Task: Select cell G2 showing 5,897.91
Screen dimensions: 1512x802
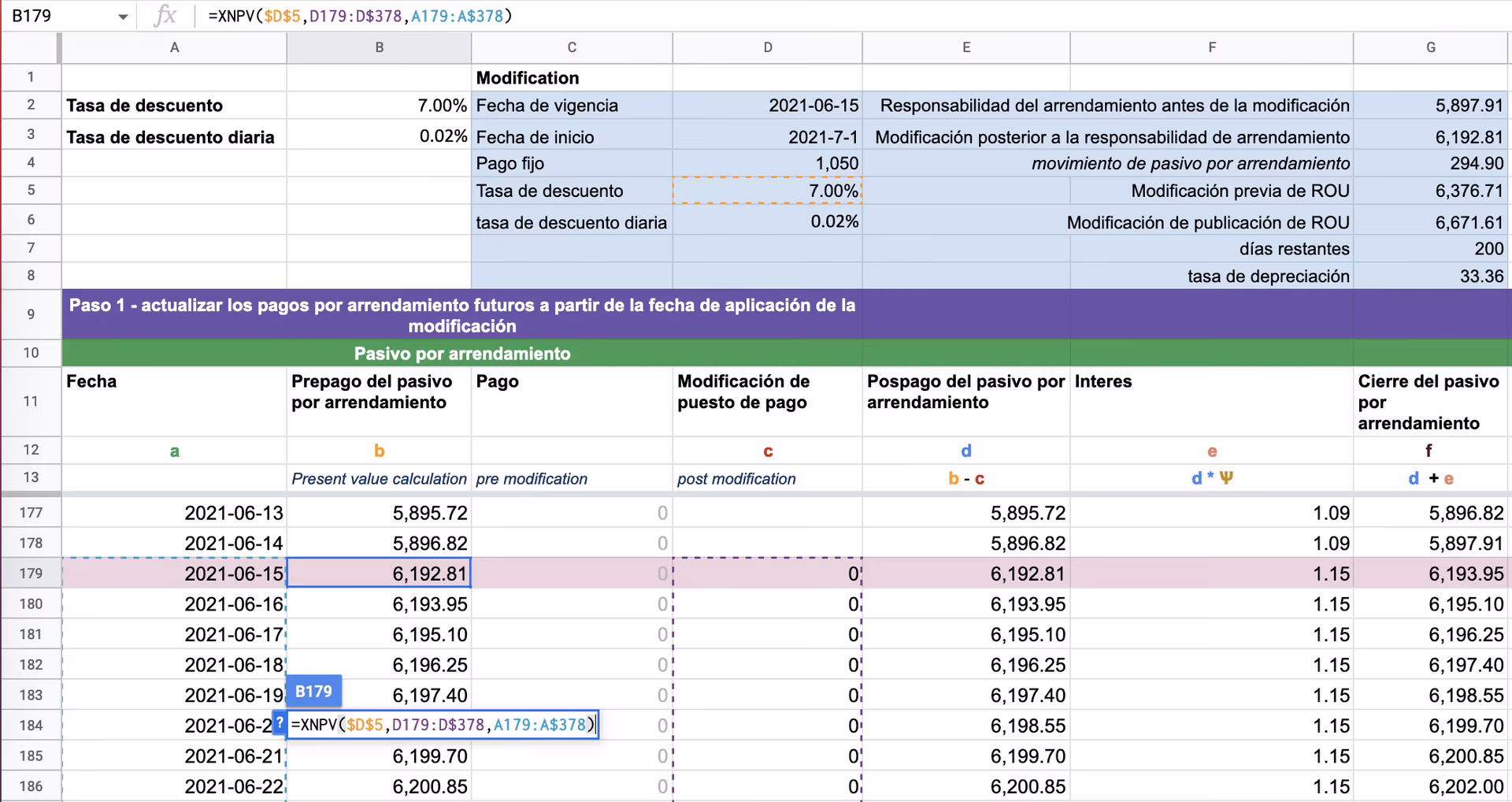Action: pyautogui.click(x=1430, y=105)
